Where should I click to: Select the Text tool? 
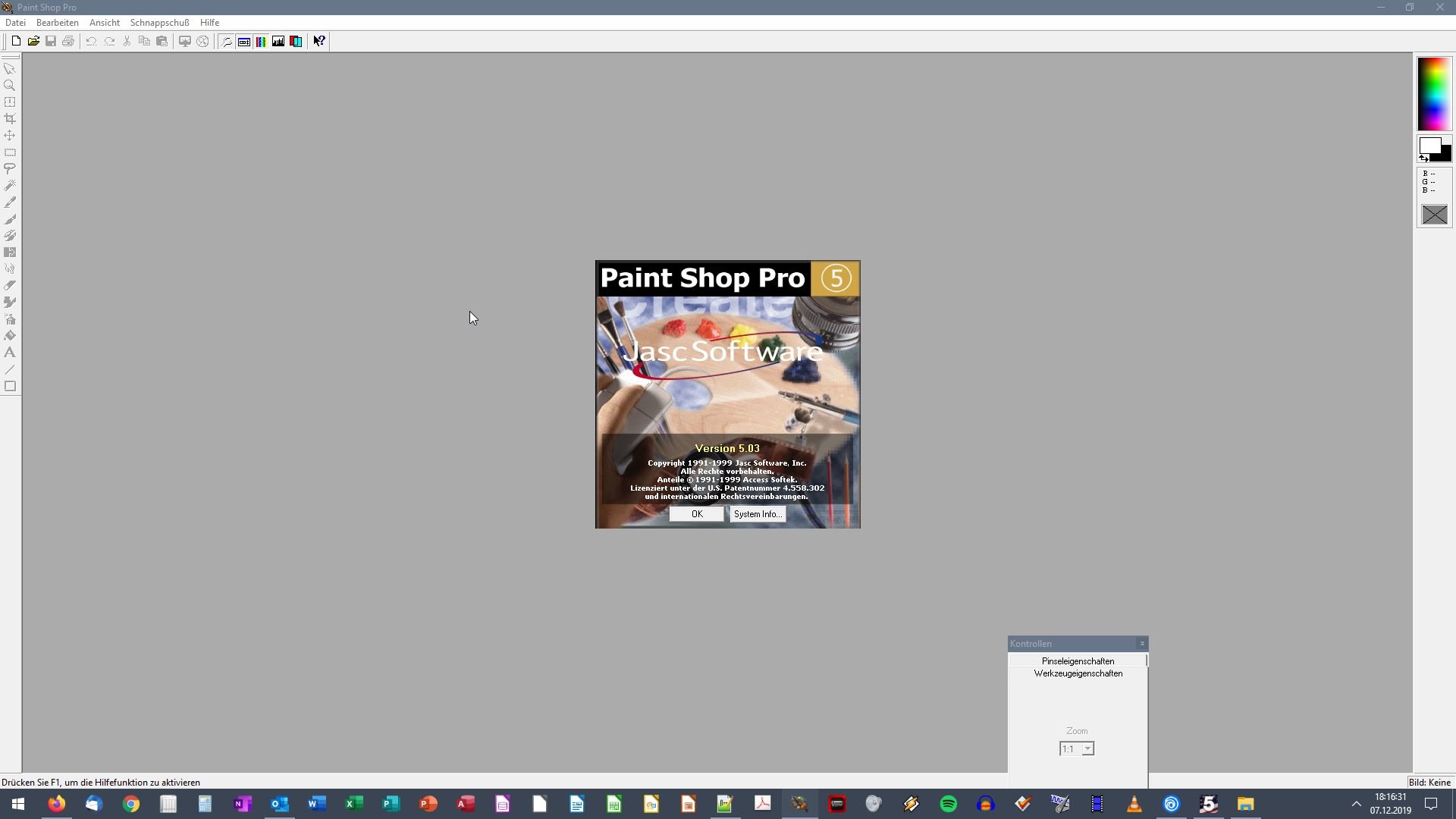(10, 352)
